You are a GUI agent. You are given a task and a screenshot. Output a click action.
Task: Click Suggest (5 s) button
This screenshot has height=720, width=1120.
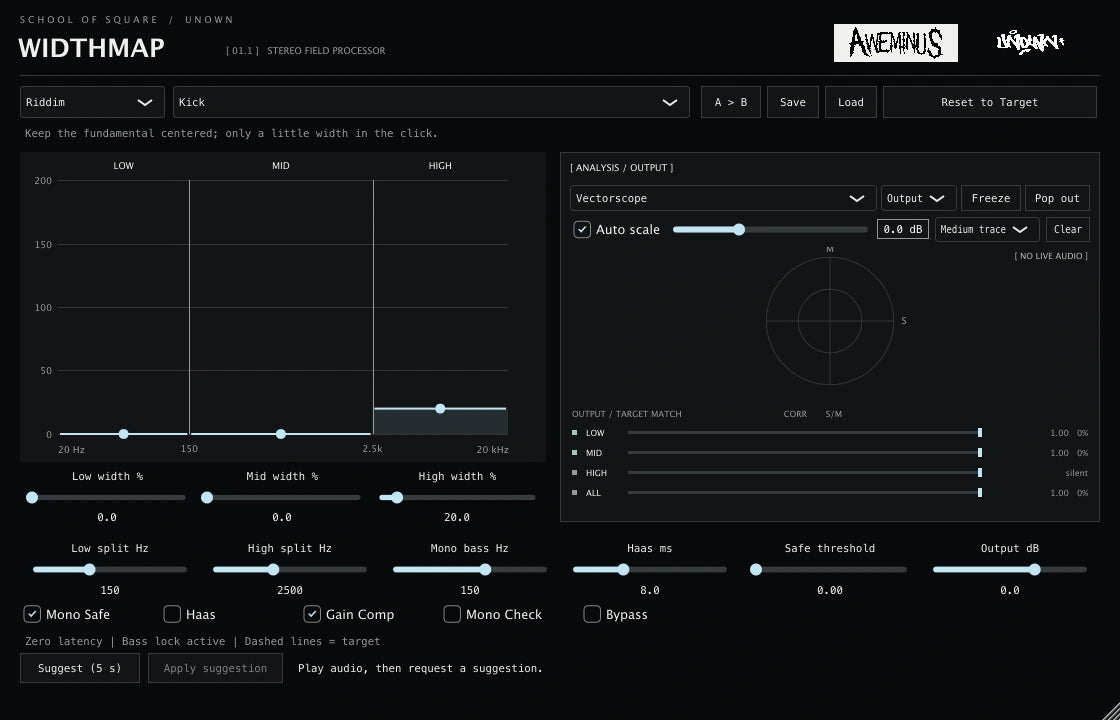tap(80, 668)
